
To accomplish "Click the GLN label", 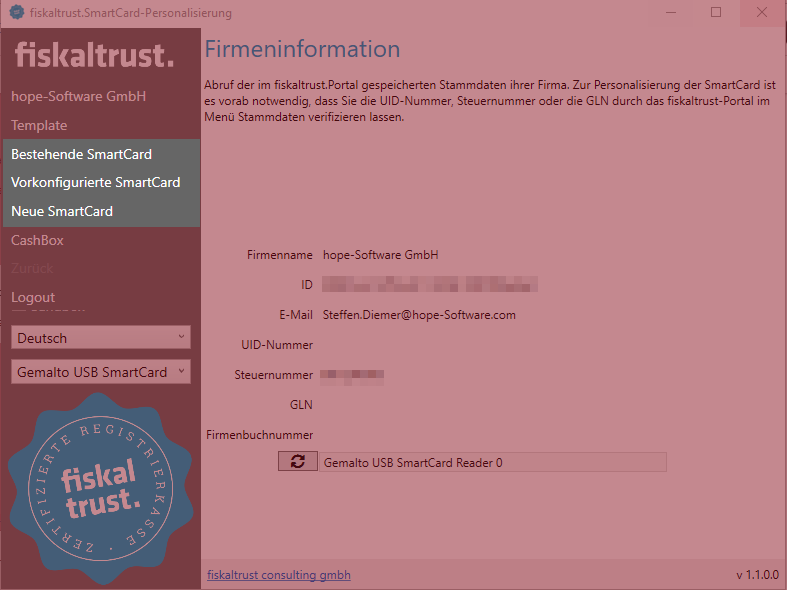I will tap(301, 405).
